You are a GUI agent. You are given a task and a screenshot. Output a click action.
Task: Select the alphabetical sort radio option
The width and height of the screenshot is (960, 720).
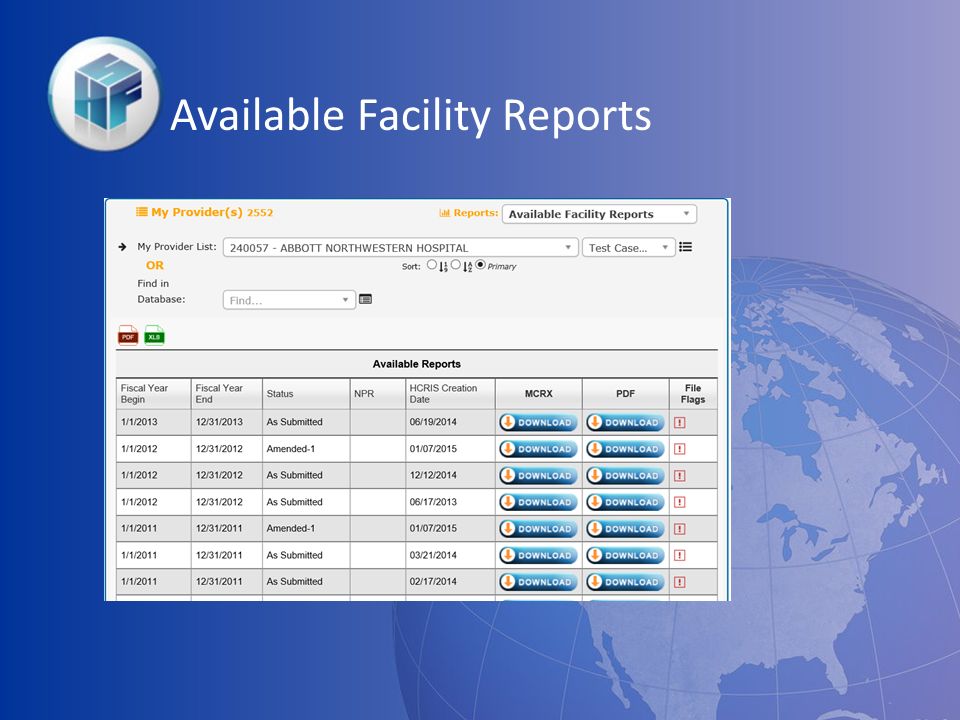pyautogui.click(x=456, y=265)
